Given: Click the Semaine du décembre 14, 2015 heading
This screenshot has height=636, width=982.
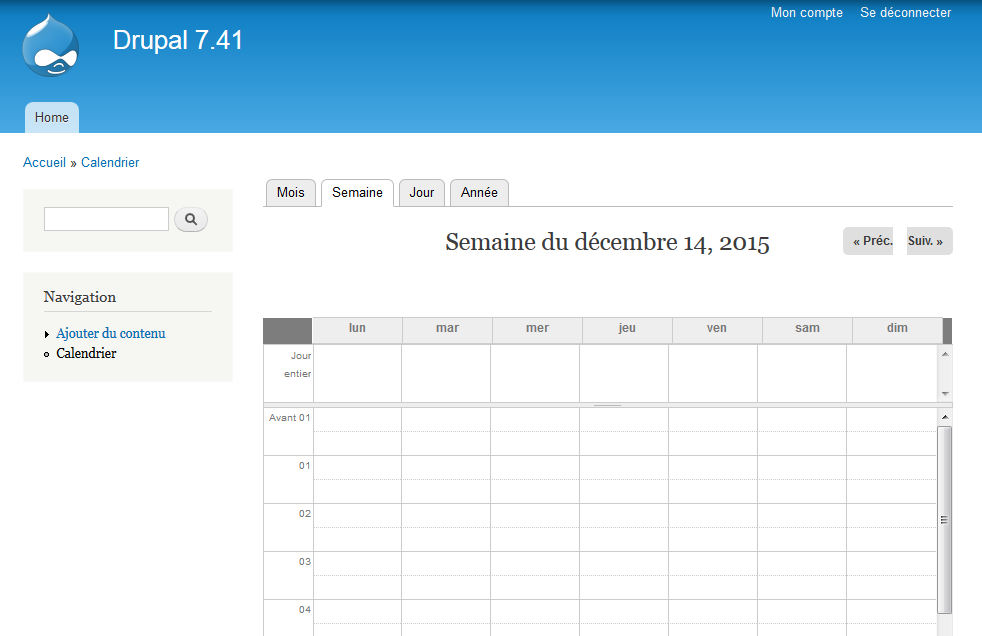Looking at the screenshot, I should tap(607, 242).
